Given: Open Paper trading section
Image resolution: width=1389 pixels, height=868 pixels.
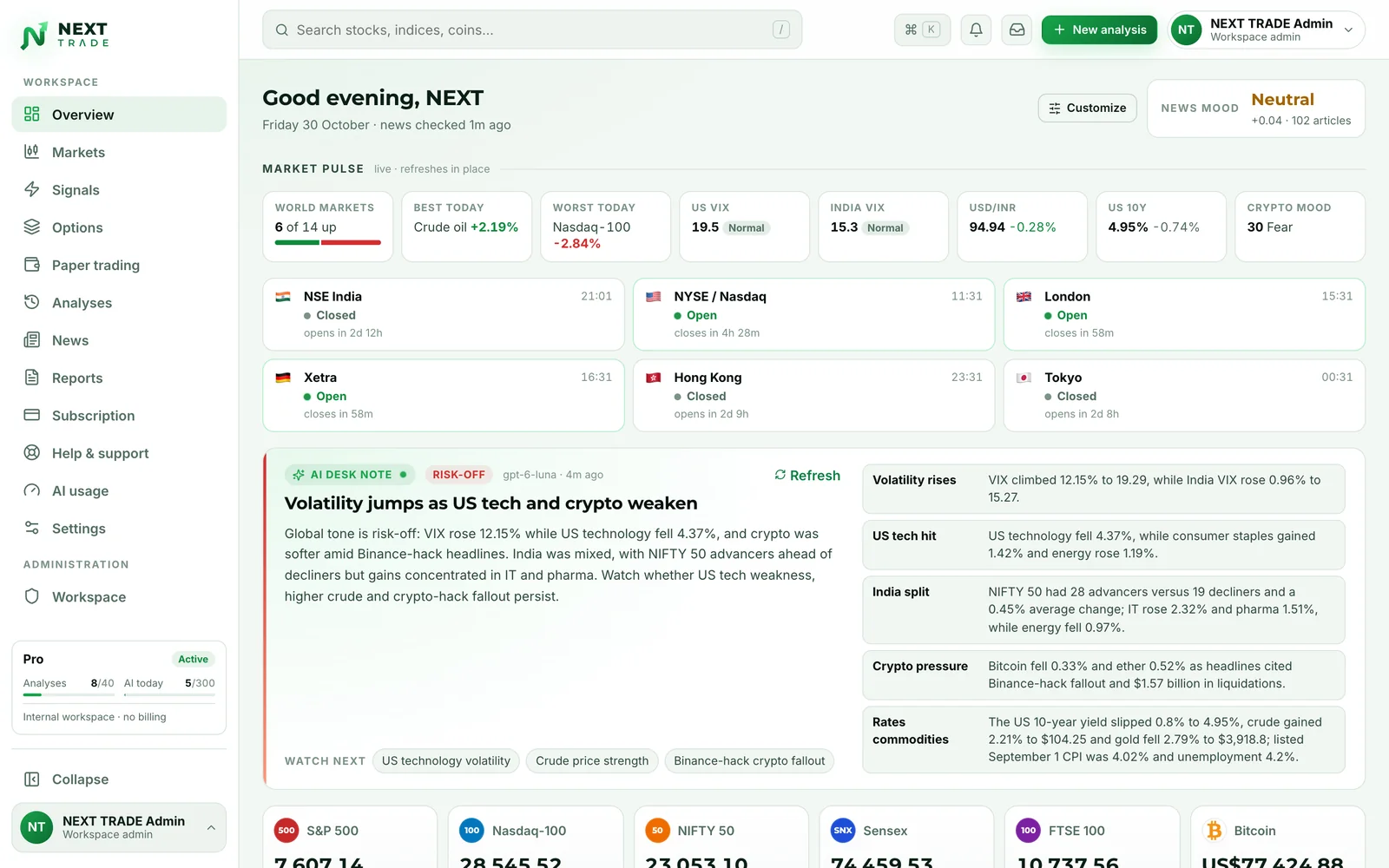Looking at the screenshot, I should [x=119, y=265].
